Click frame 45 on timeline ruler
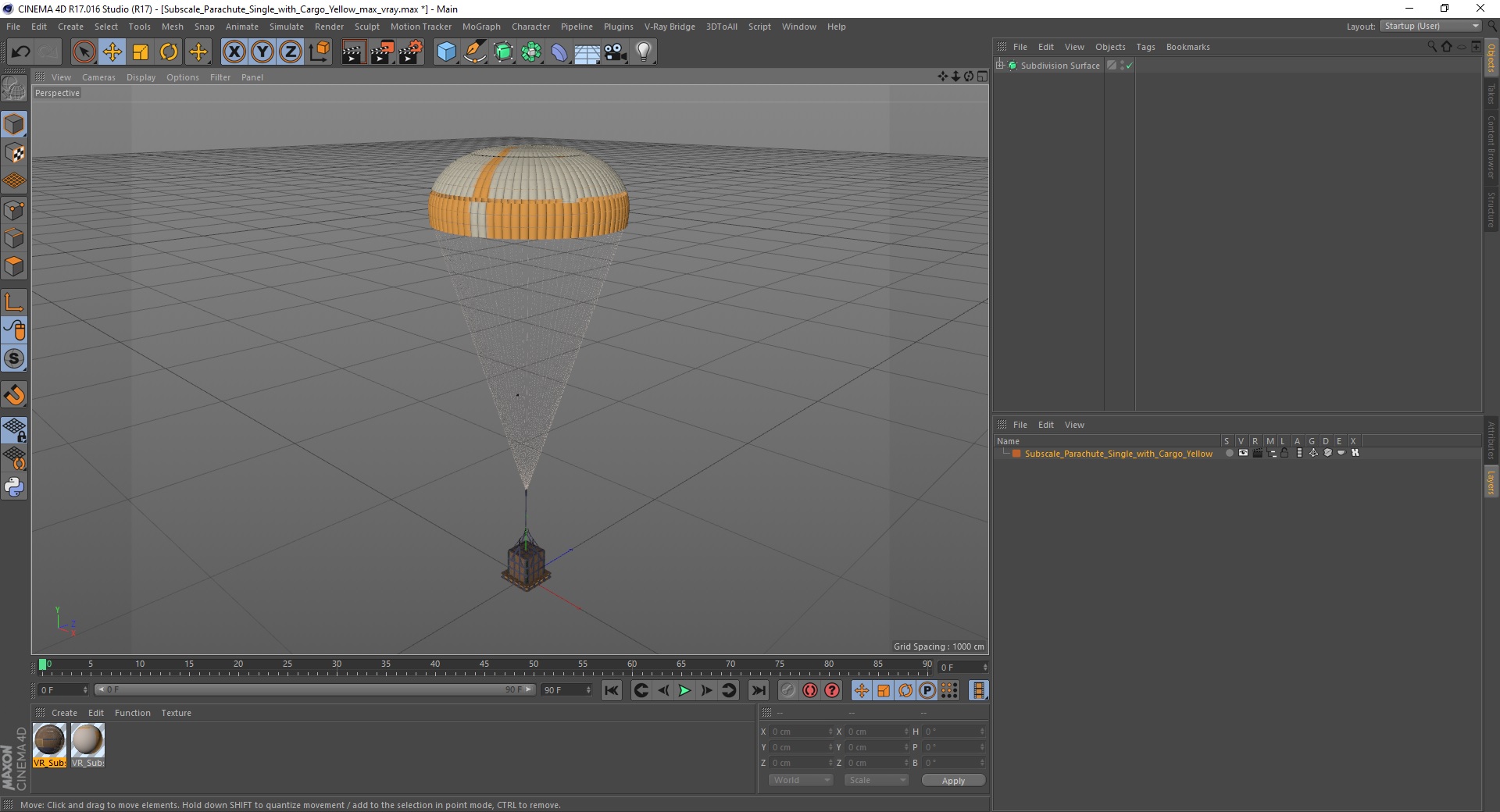1500x812 pixels. 484,664
